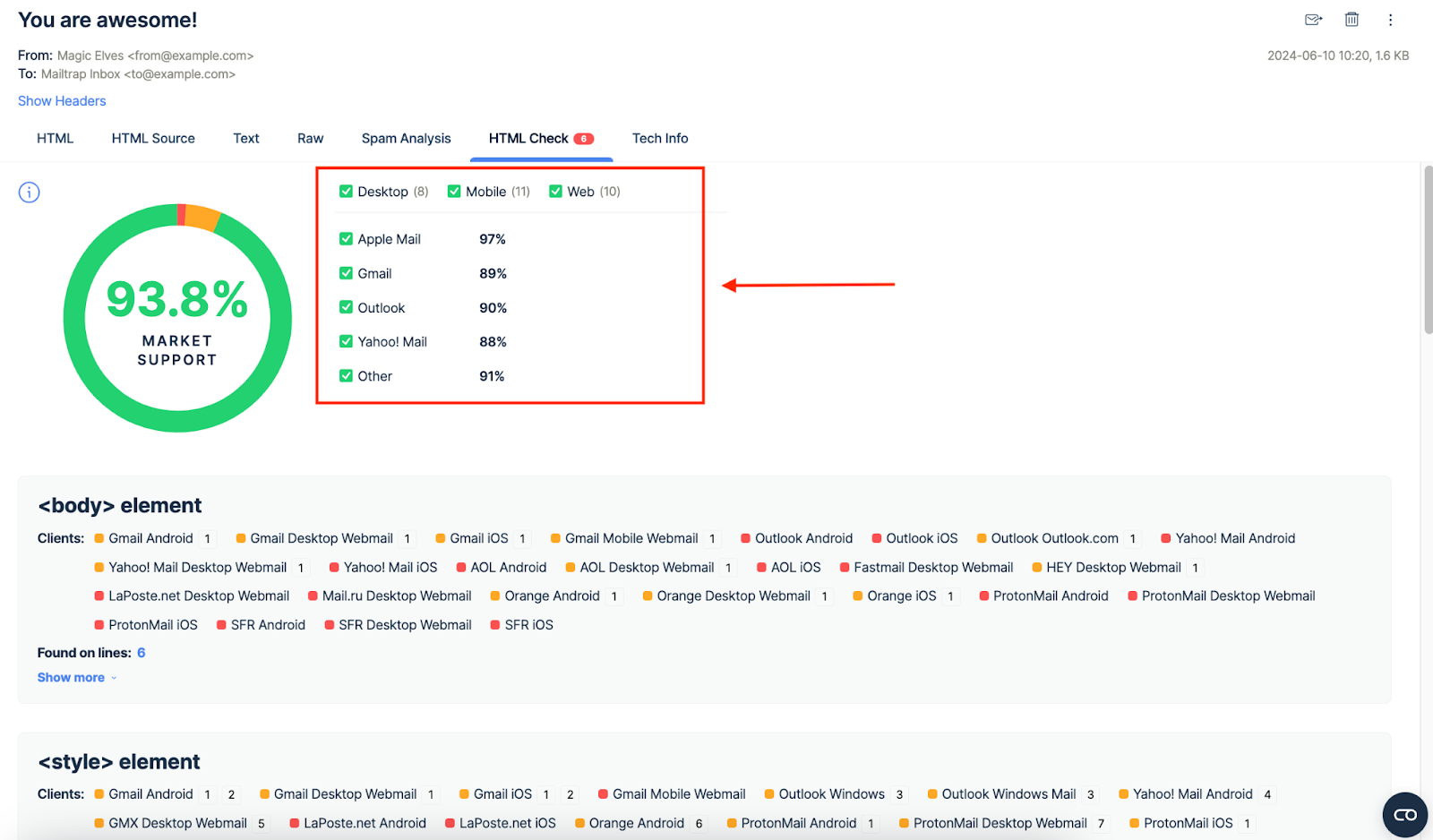
Task: Switch to the Raw tab
Action: 310,138
